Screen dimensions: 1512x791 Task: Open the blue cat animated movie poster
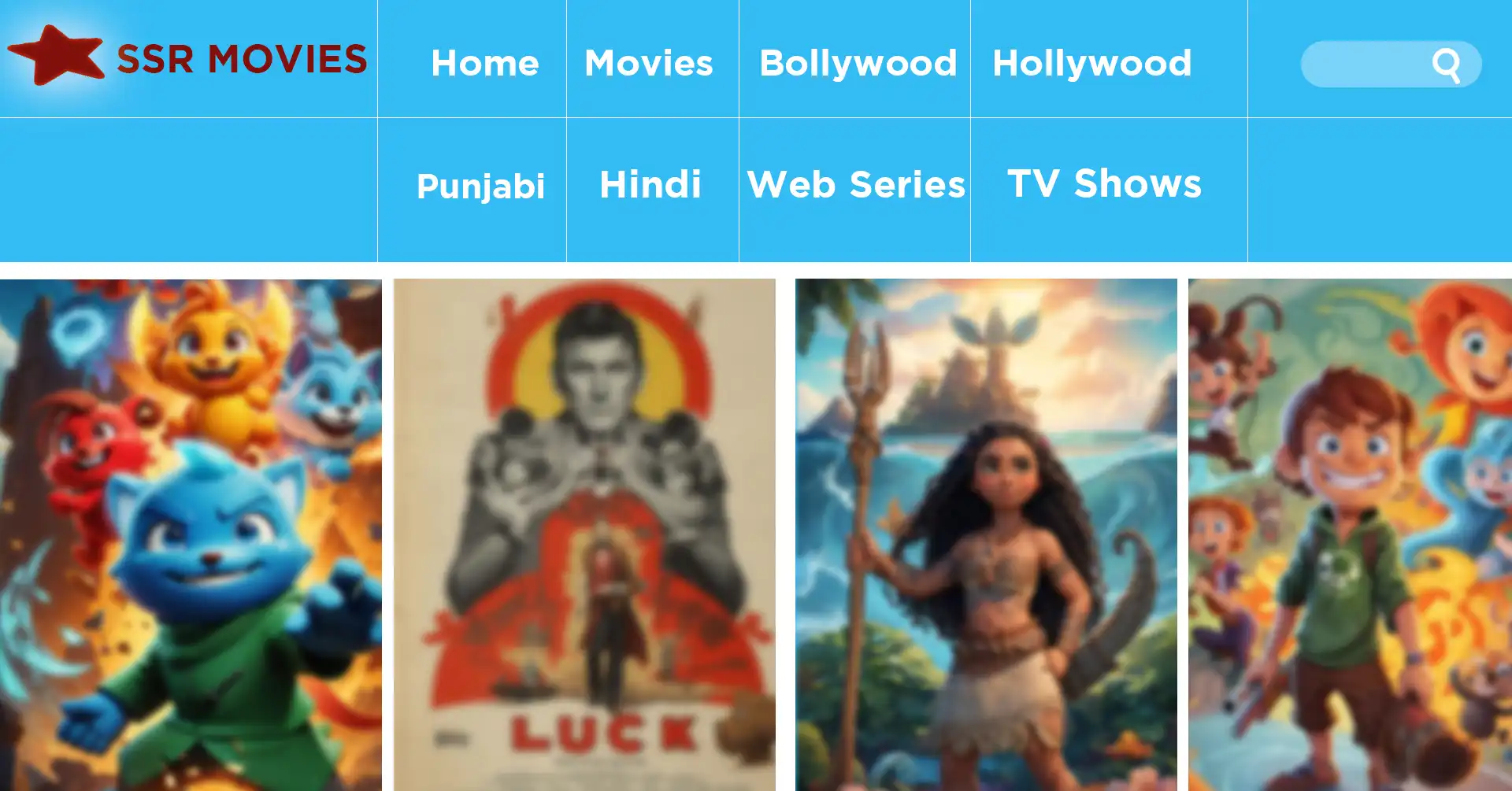click(x=191, y=535)
